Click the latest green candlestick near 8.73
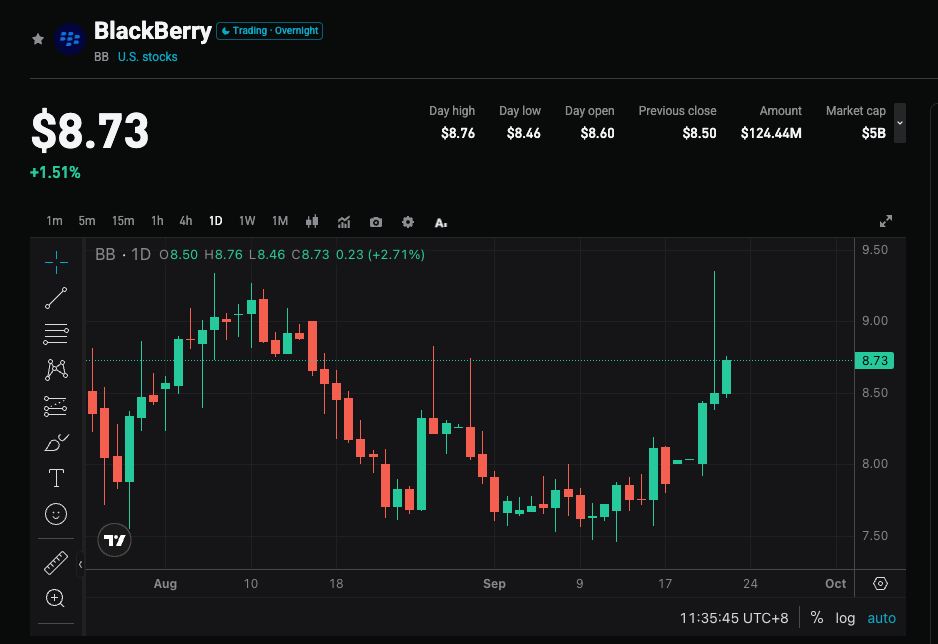Screen dimensions: 938x644 click(x=726, y=377)
